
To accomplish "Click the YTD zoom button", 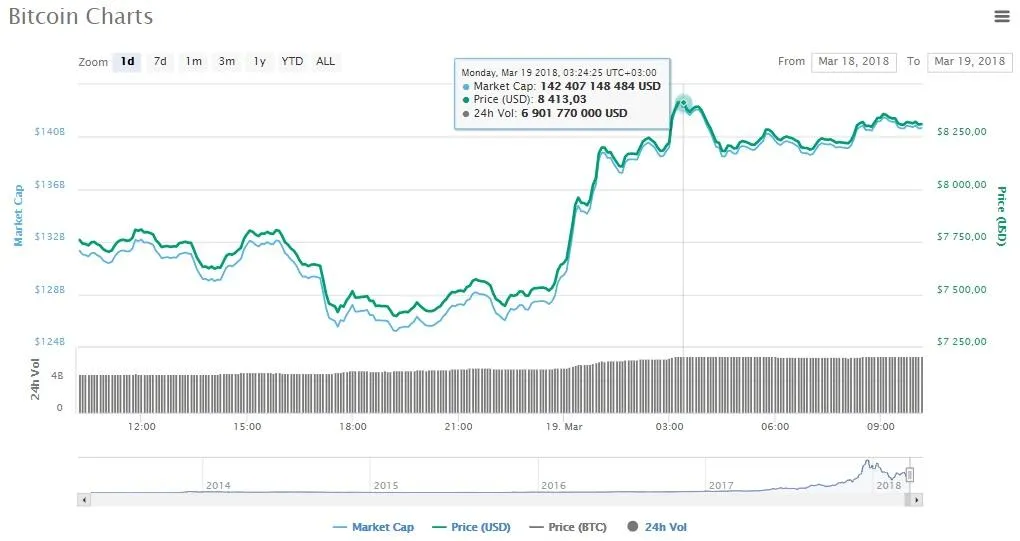I will pyautogui.click(x=292, y=62).
